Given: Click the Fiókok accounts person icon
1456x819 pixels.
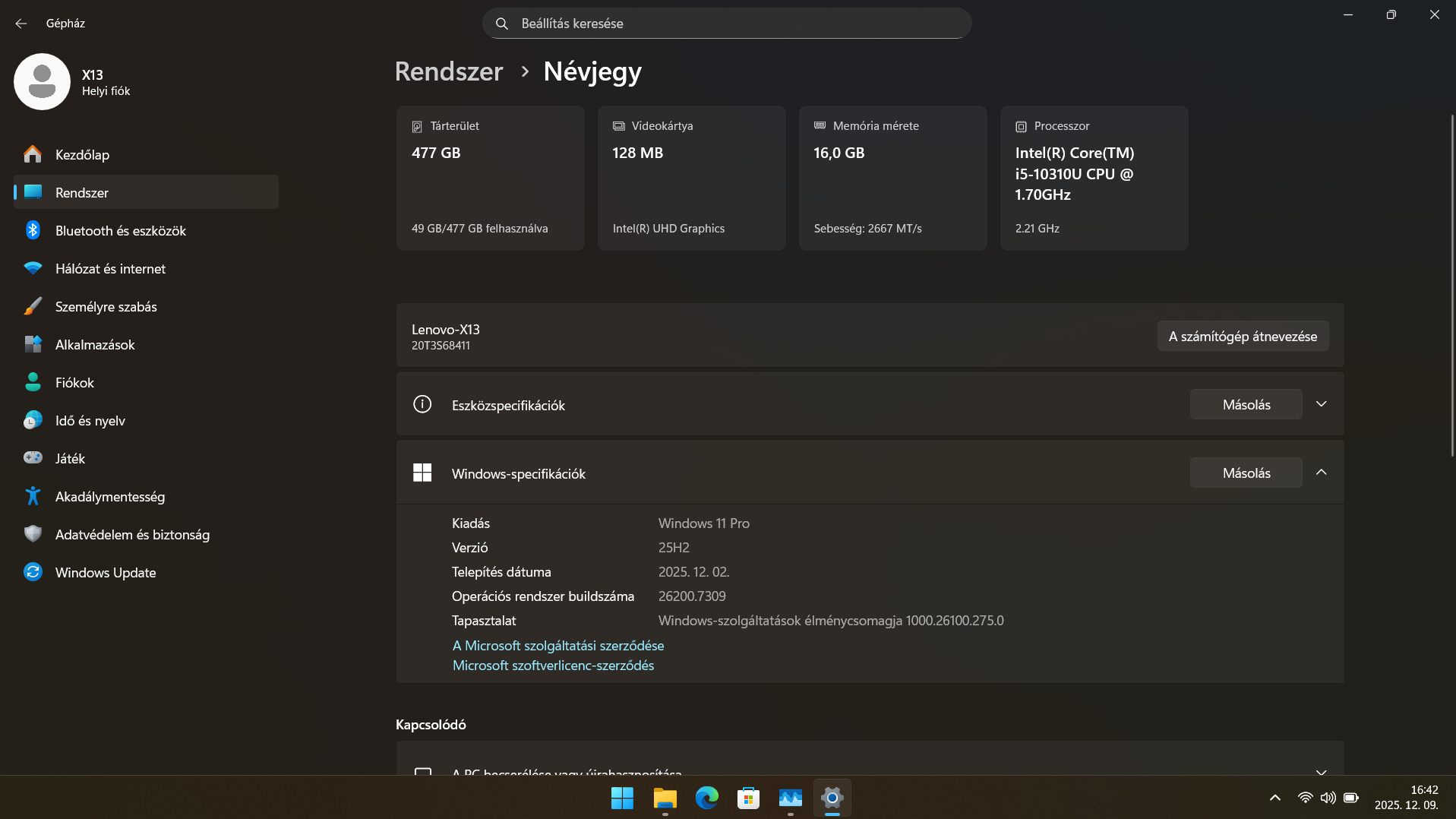Looking at the screenshot, I should click(33, 382).
